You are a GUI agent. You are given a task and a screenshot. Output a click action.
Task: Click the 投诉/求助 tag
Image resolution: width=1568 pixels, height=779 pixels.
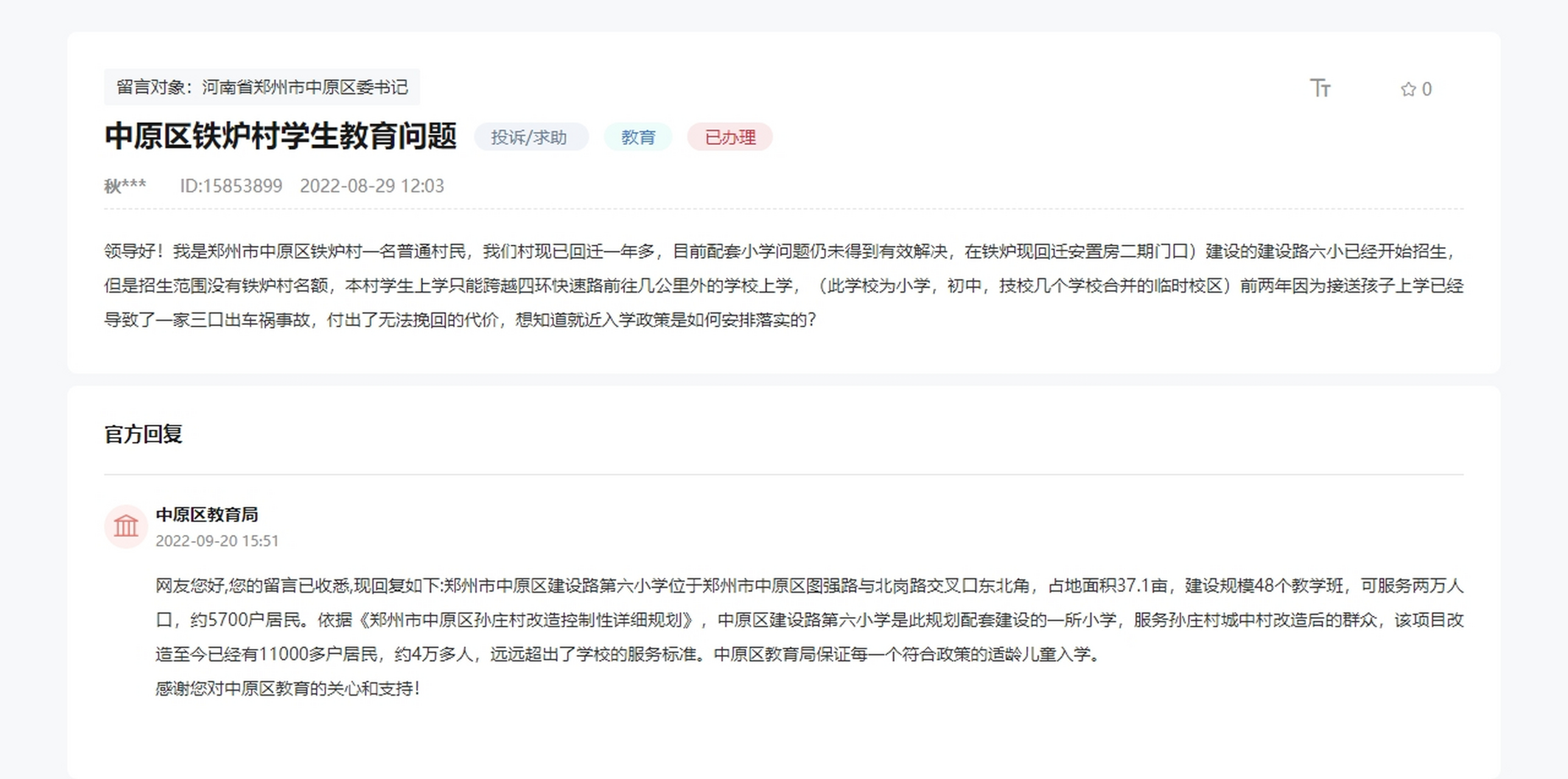click(531, 137)
